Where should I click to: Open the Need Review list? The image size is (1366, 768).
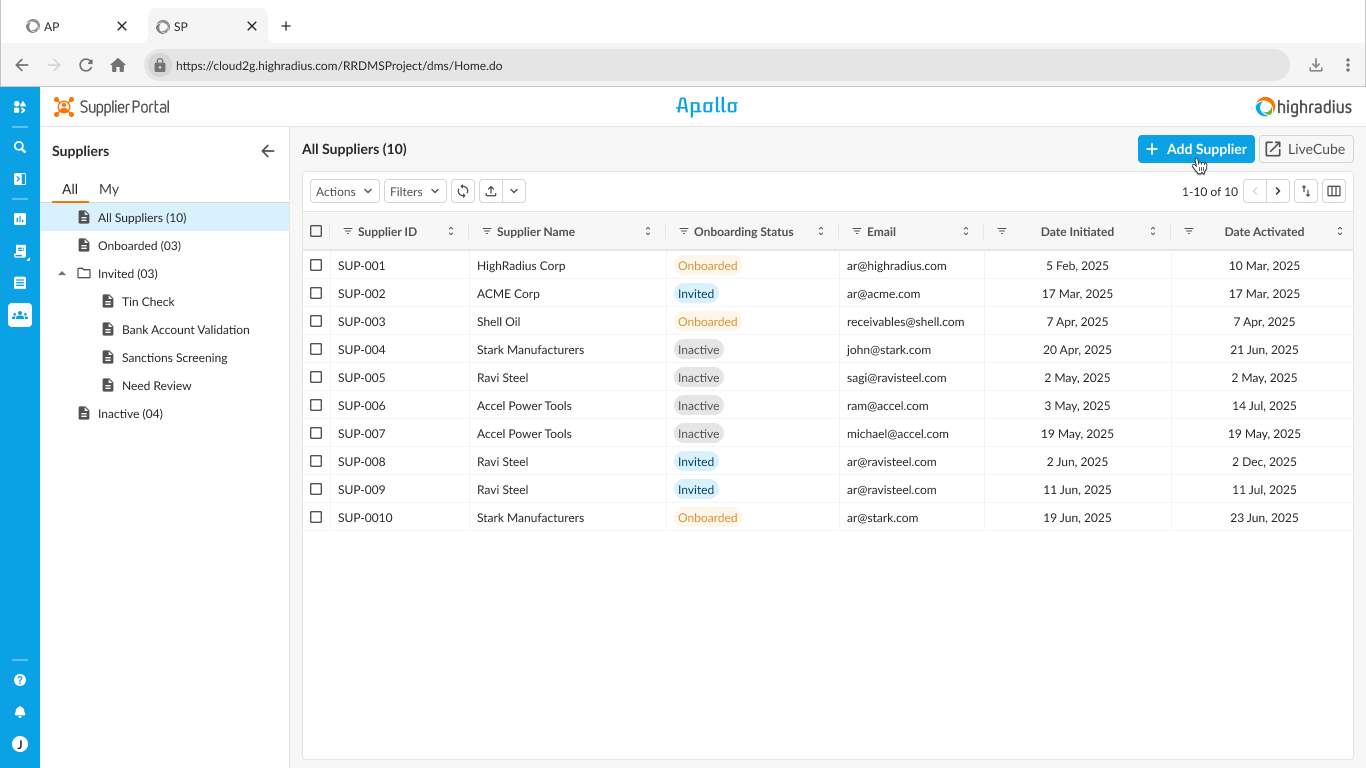(x=156, y=385)
